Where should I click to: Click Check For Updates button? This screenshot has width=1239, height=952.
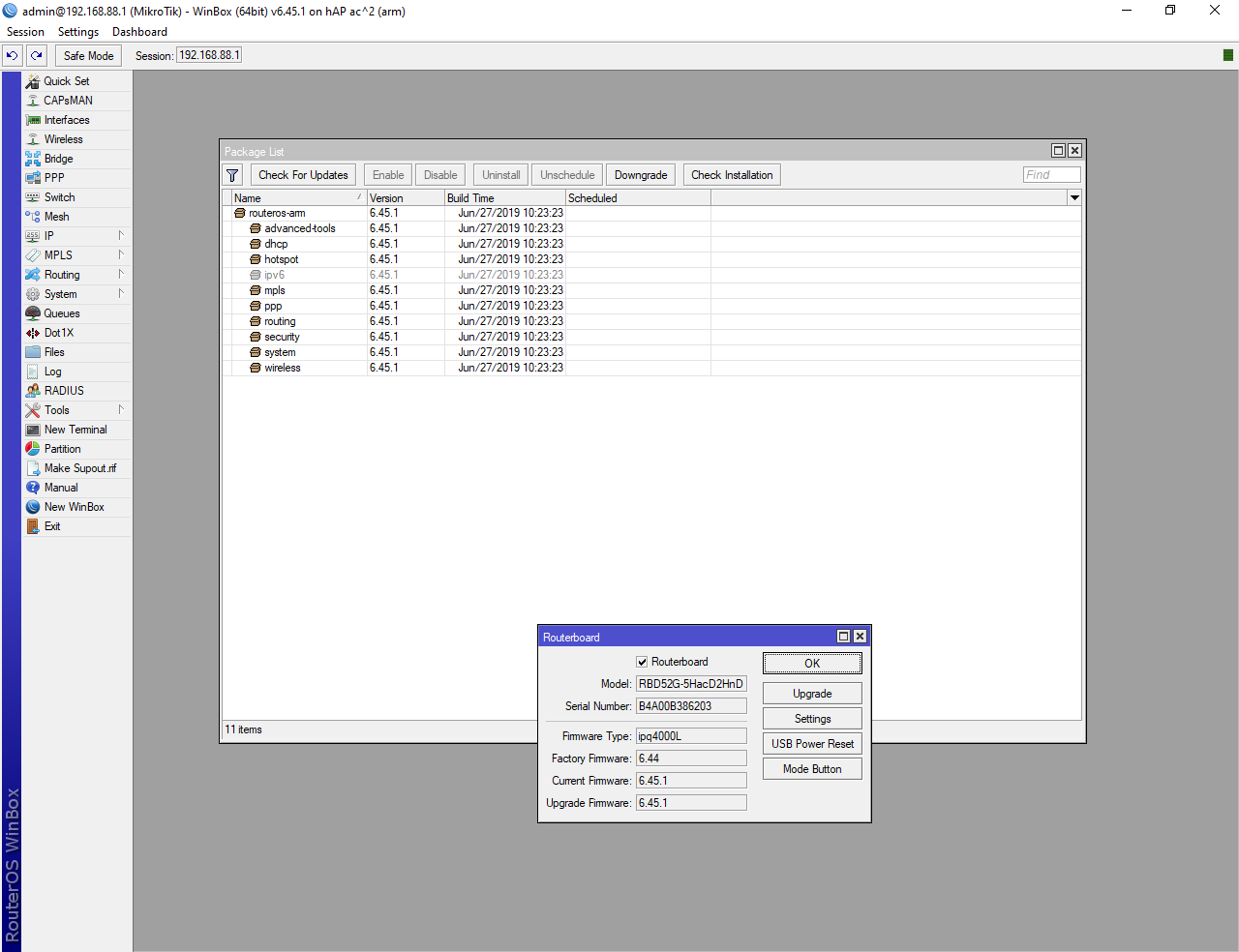coord(303,175)
